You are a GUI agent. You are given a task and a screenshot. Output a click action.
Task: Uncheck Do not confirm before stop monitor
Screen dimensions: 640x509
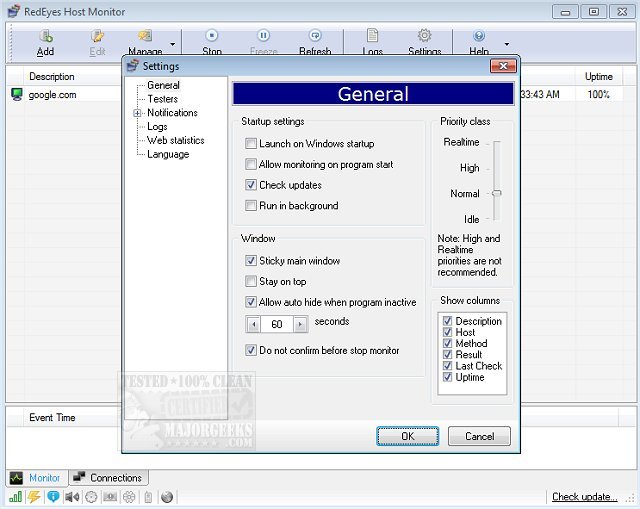click(251, 350)
